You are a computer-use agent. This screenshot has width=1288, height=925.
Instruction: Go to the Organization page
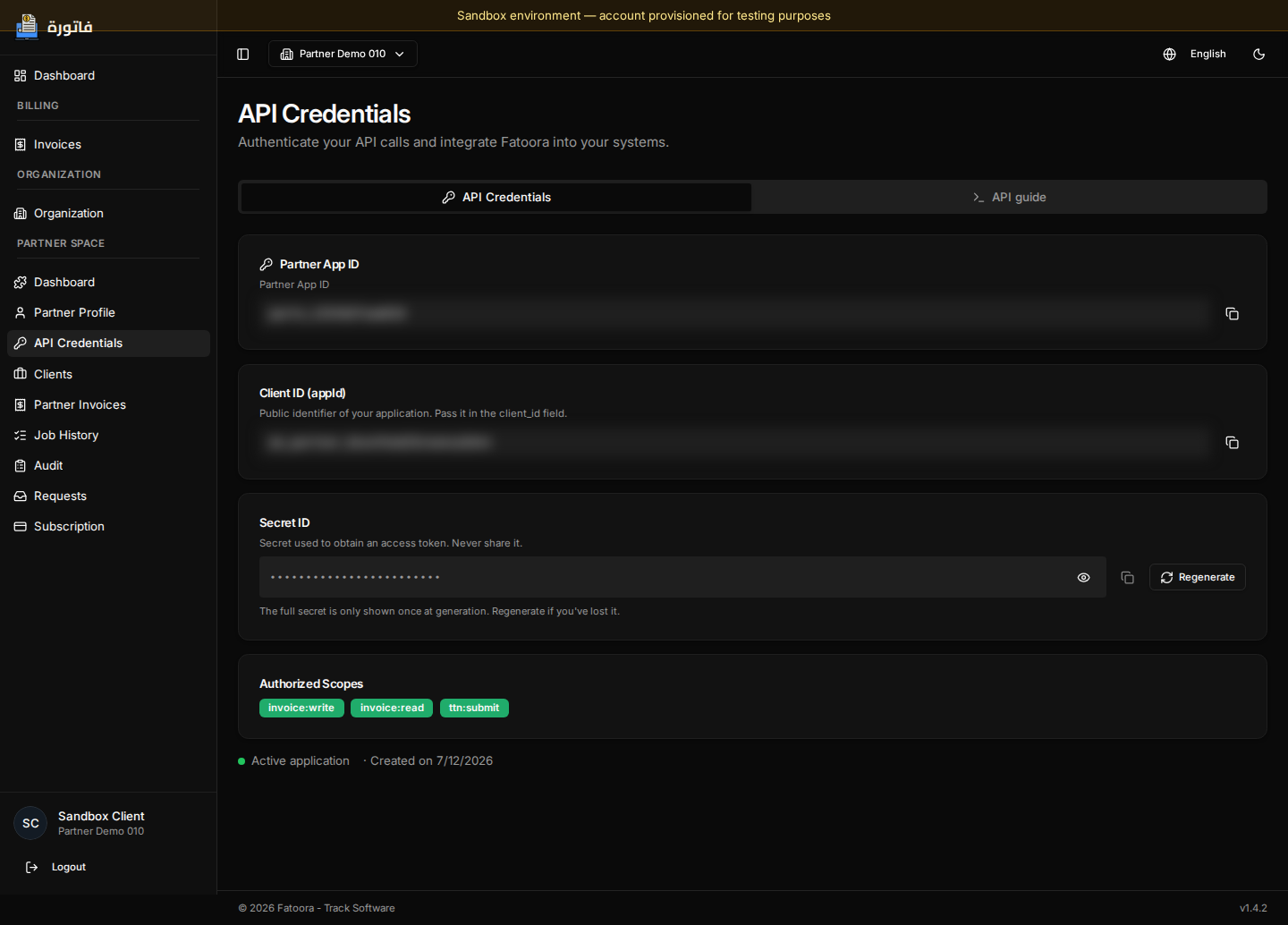tap(108, 213)
